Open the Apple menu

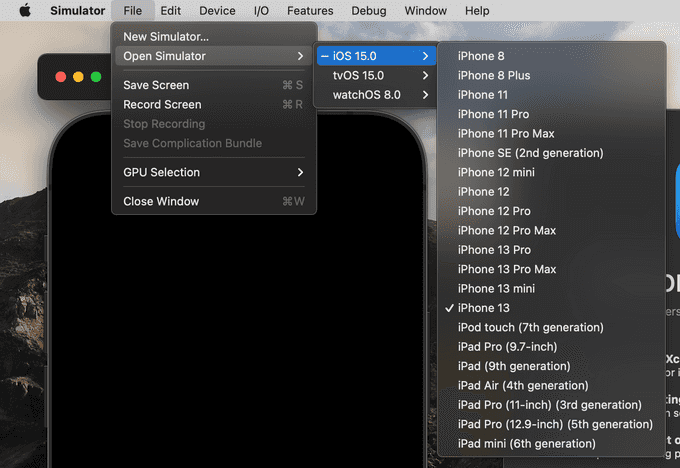25,10
